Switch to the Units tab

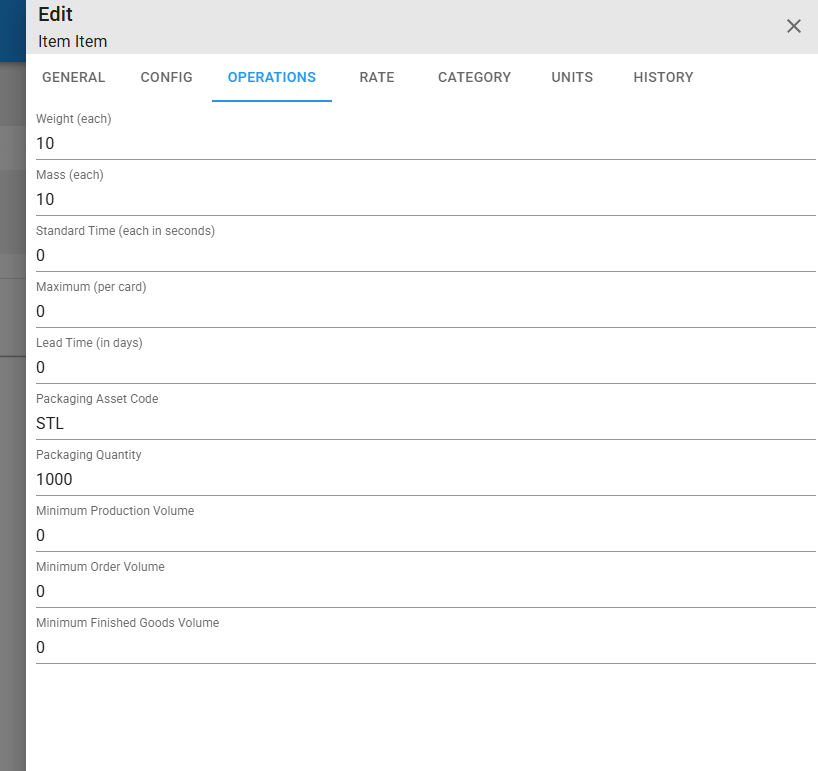572,77
